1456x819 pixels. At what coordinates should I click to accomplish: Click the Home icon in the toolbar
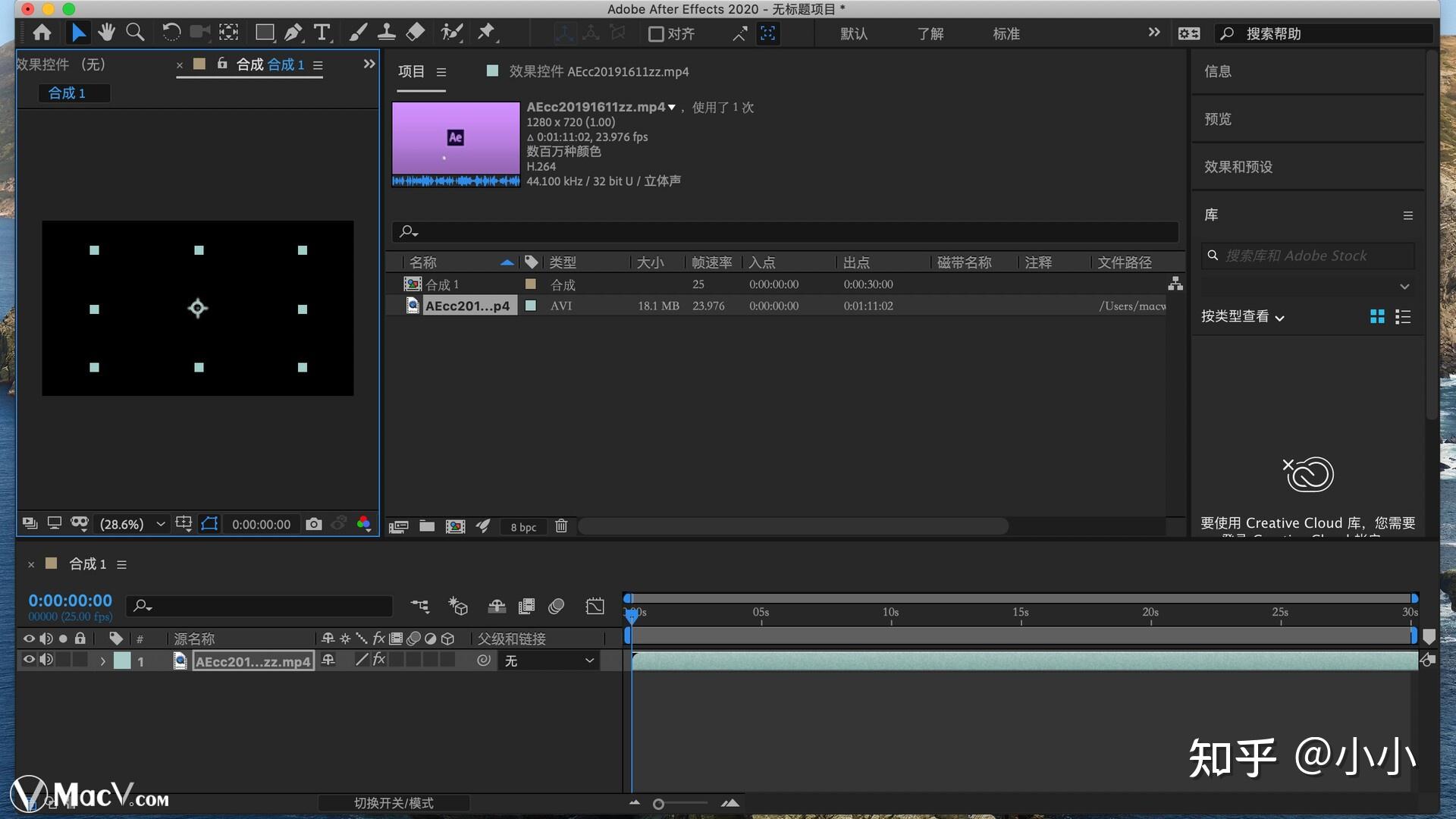click(42, 33)
